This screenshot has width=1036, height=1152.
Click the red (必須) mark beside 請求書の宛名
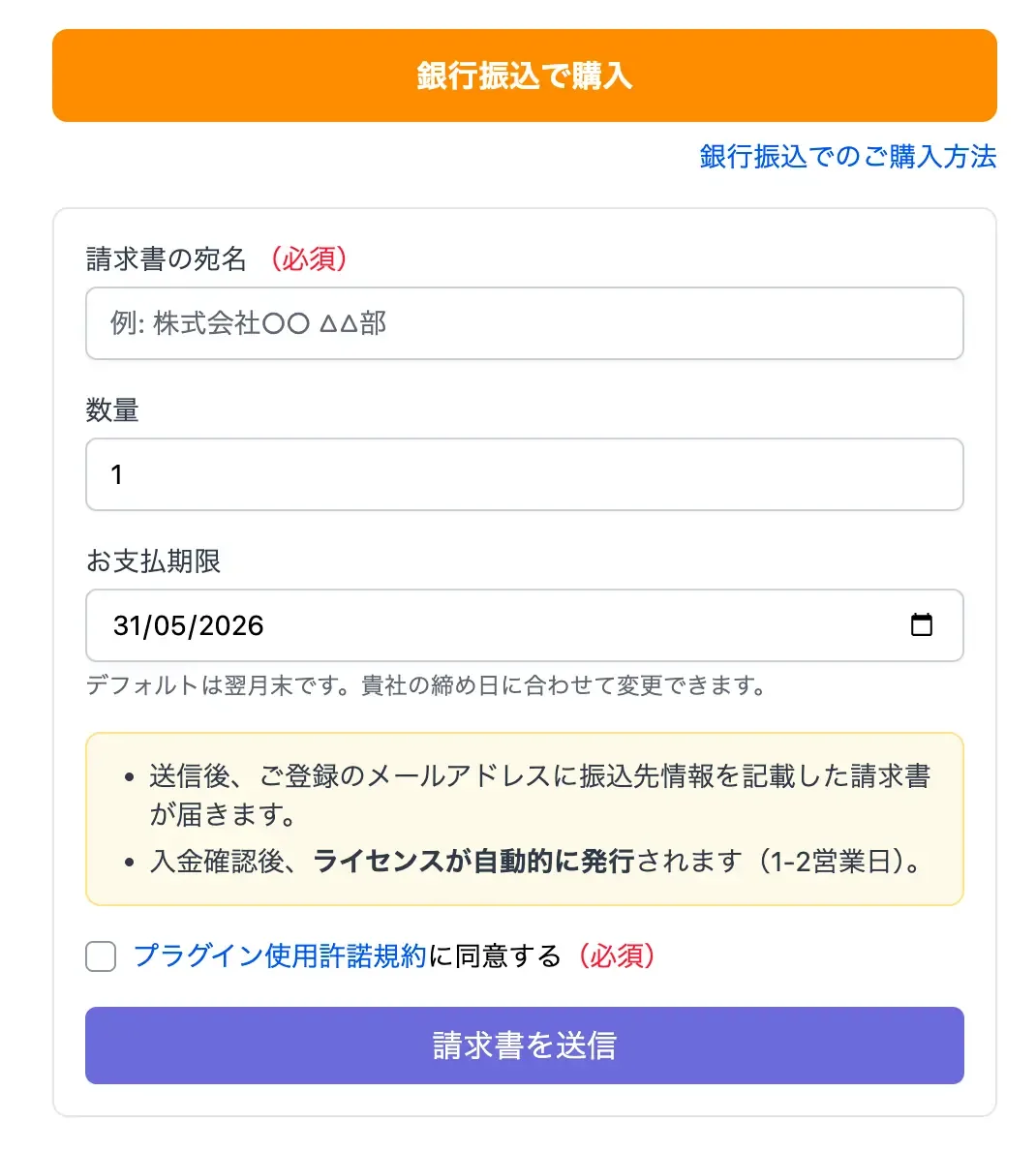[309, 259]
